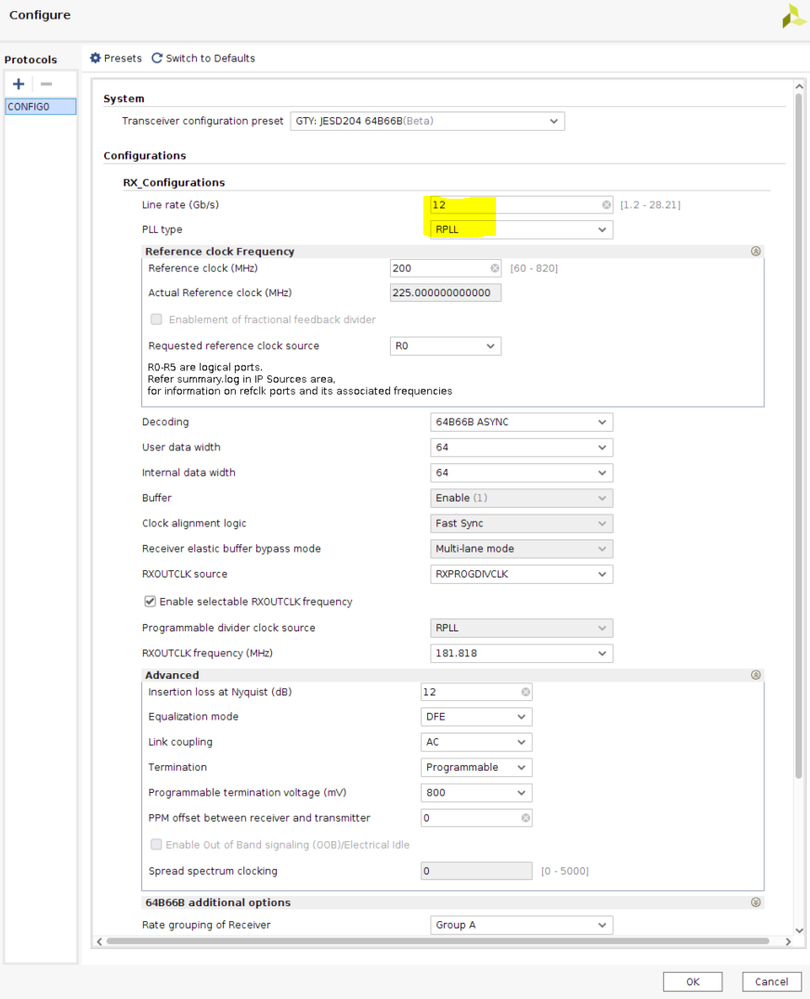Clear the Reference clock value with x icon
Viewport: 810px width, 999px height.
pyautogui.click(x=495, y=268)
